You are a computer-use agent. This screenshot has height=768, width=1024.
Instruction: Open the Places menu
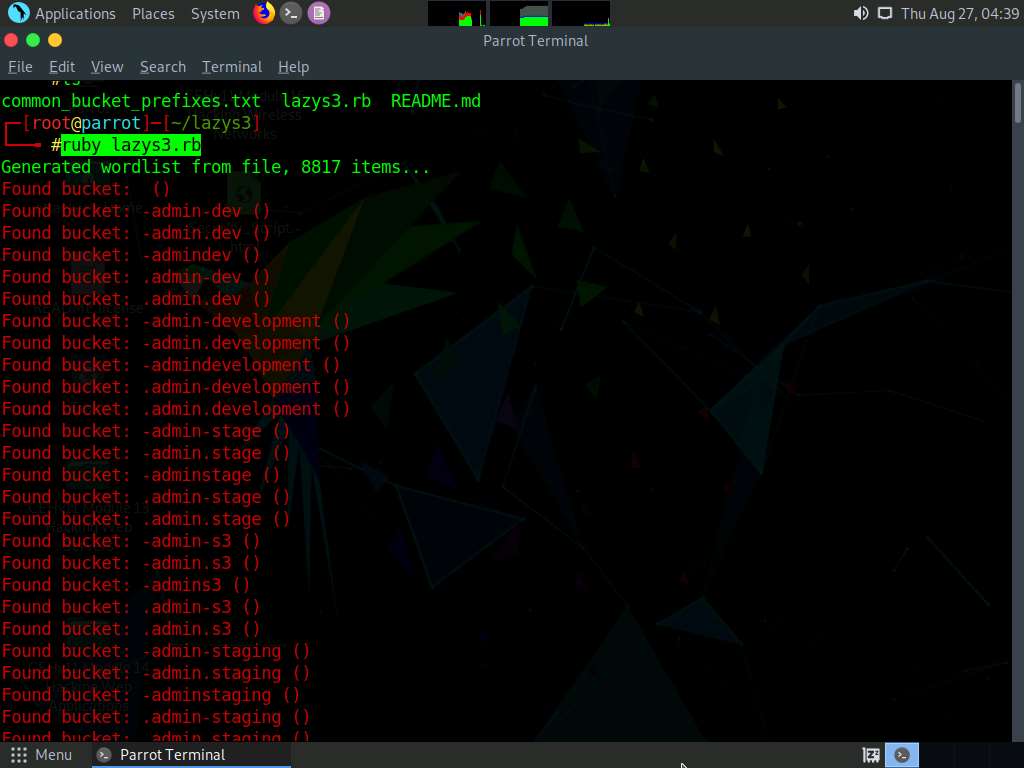pos(153,13)
